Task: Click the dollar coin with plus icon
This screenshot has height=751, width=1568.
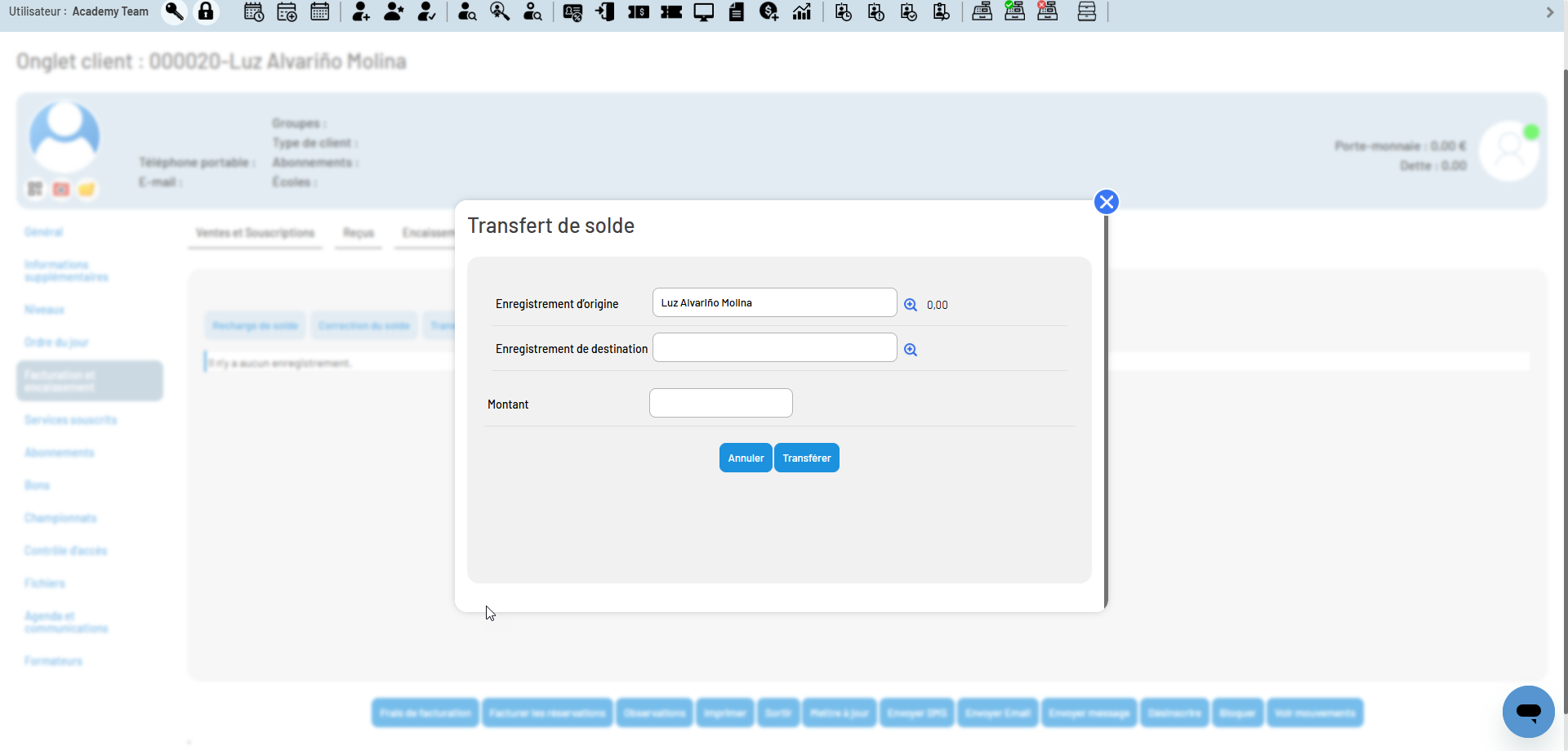Action: [768, 11]
